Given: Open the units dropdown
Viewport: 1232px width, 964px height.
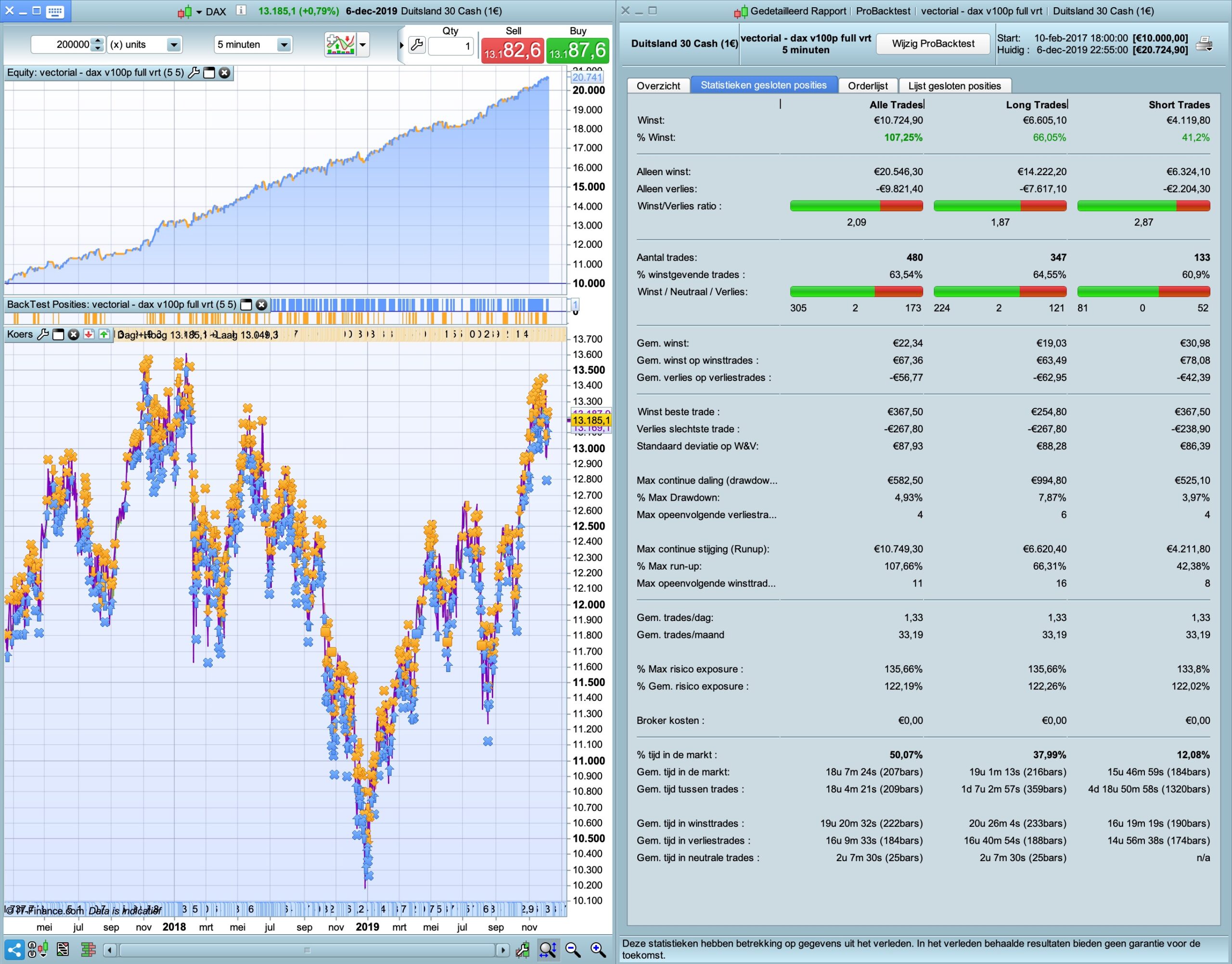Looking at the screenshot, I should point(174,45).
